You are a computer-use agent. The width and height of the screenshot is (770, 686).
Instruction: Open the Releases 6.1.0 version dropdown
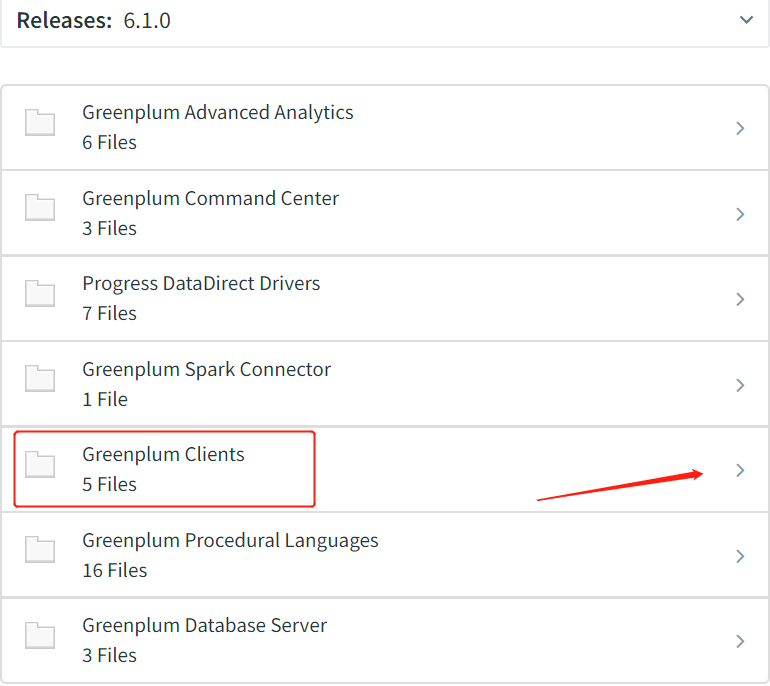click(746, 20)
